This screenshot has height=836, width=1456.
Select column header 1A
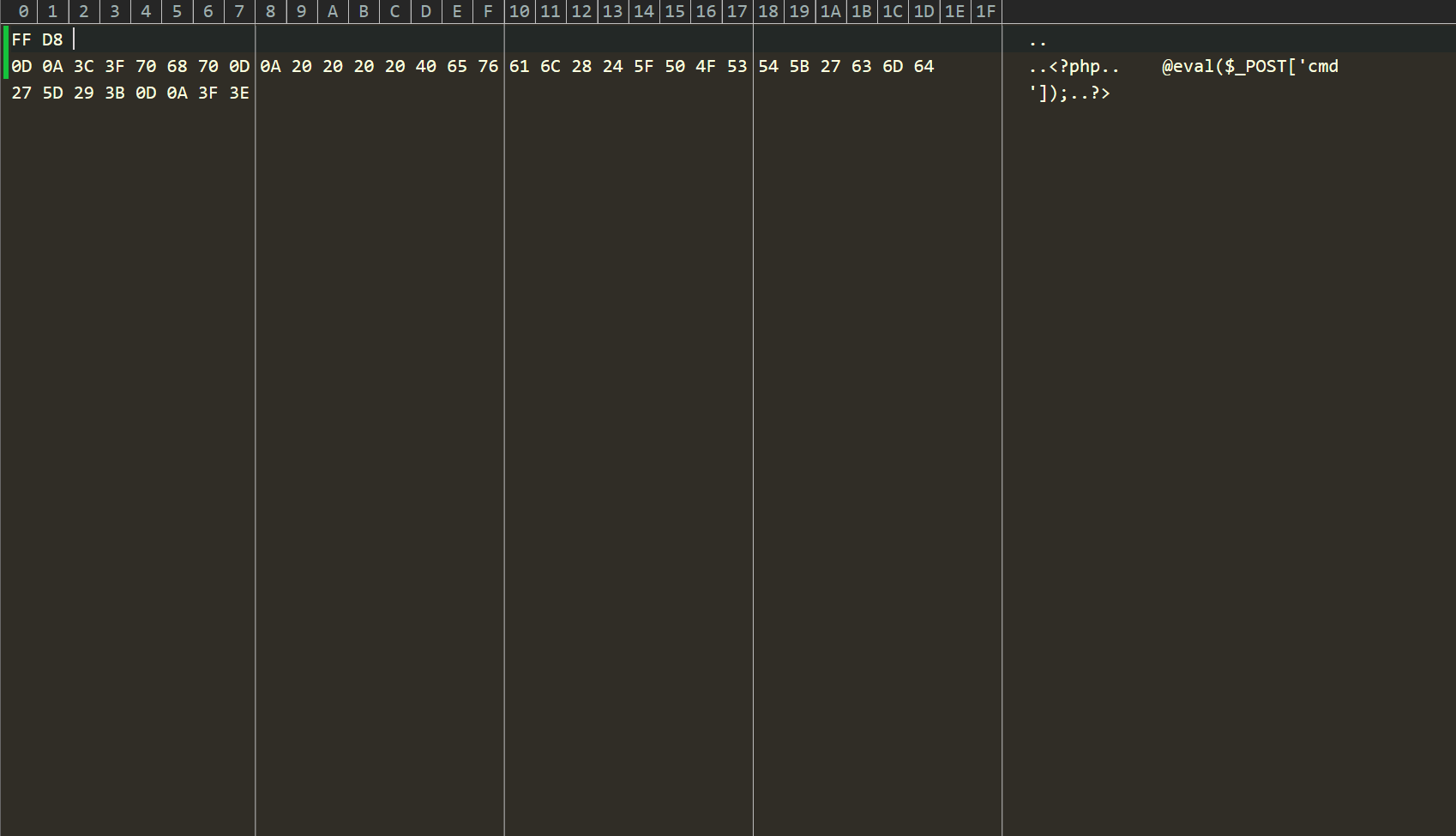tap(830, 11)
